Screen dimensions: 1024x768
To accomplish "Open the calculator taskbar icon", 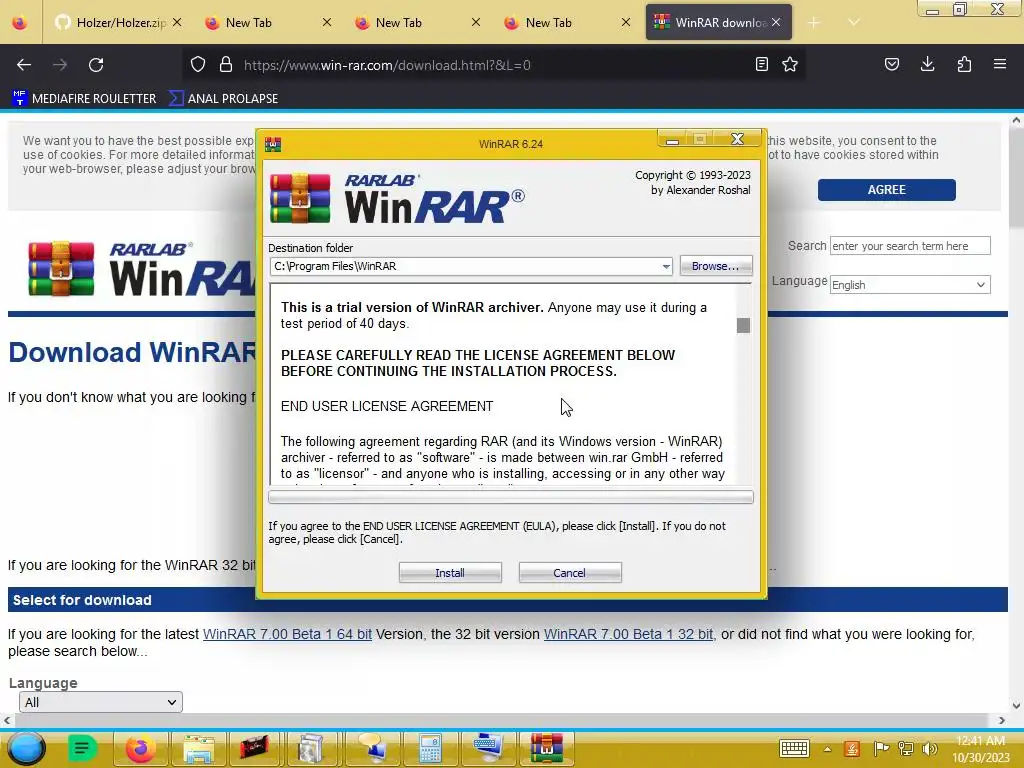I will tap(430, 748).
